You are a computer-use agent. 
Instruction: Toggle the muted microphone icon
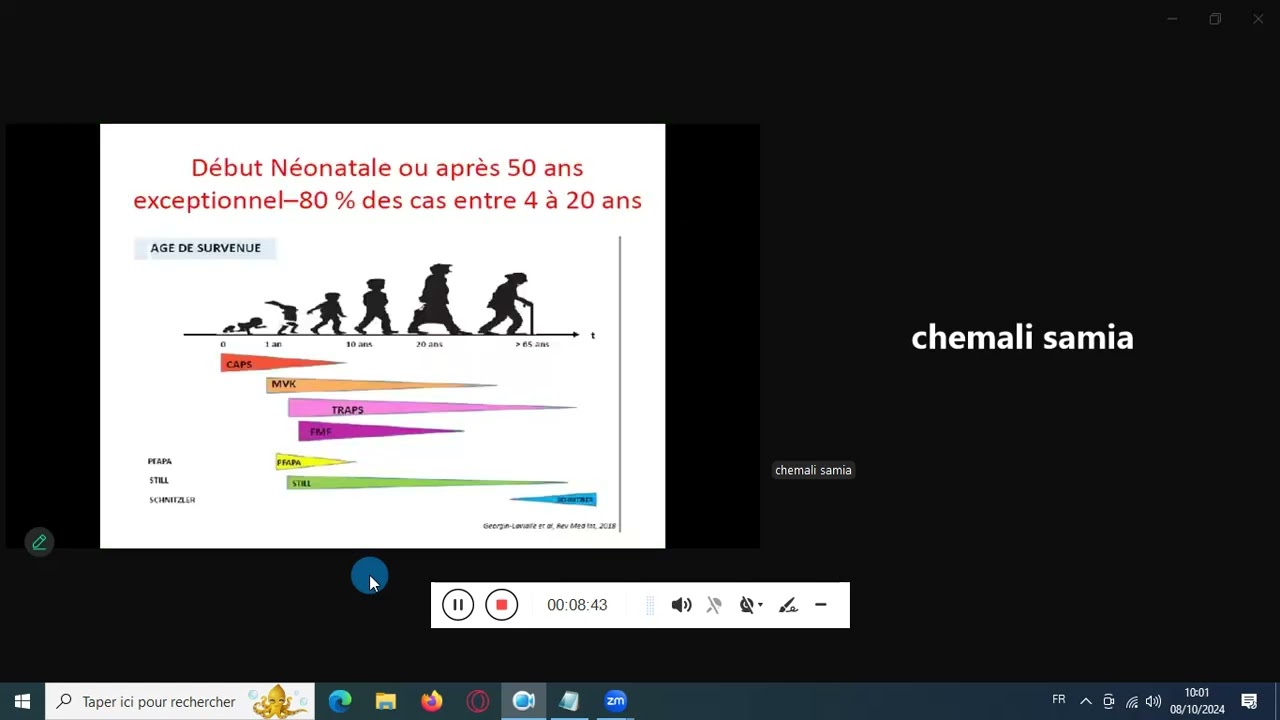click(x=714, y=605)
